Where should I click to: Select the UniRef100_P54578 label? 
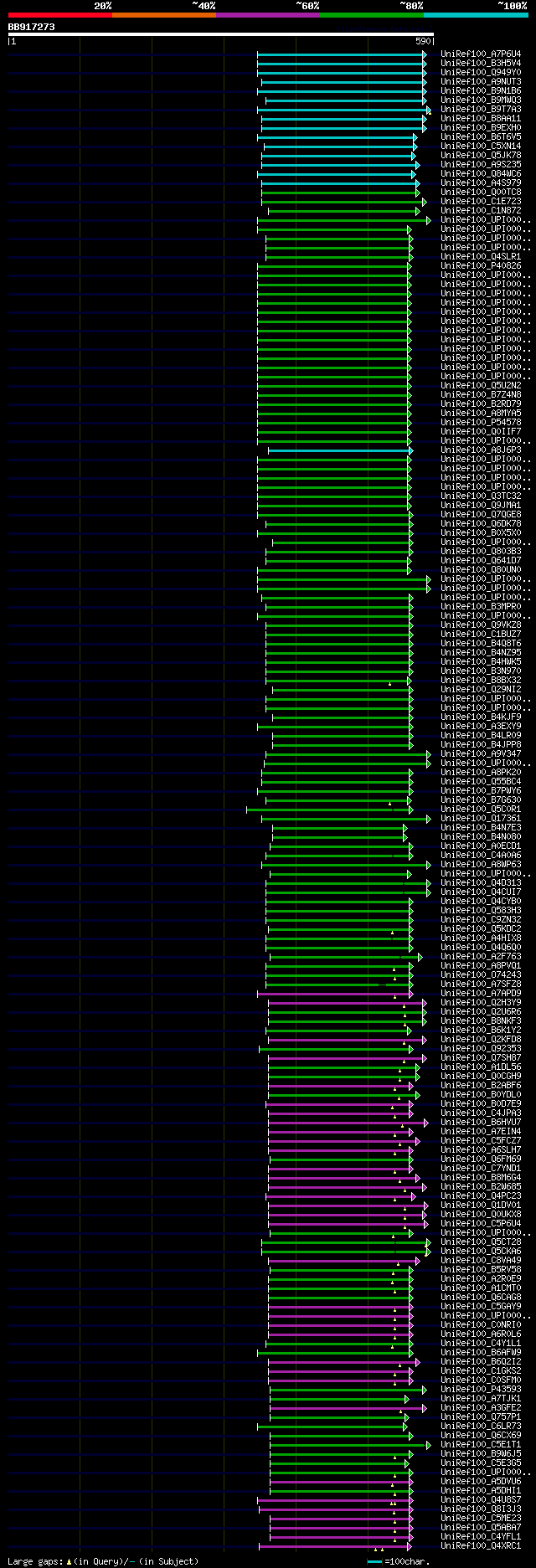[481, 423]
